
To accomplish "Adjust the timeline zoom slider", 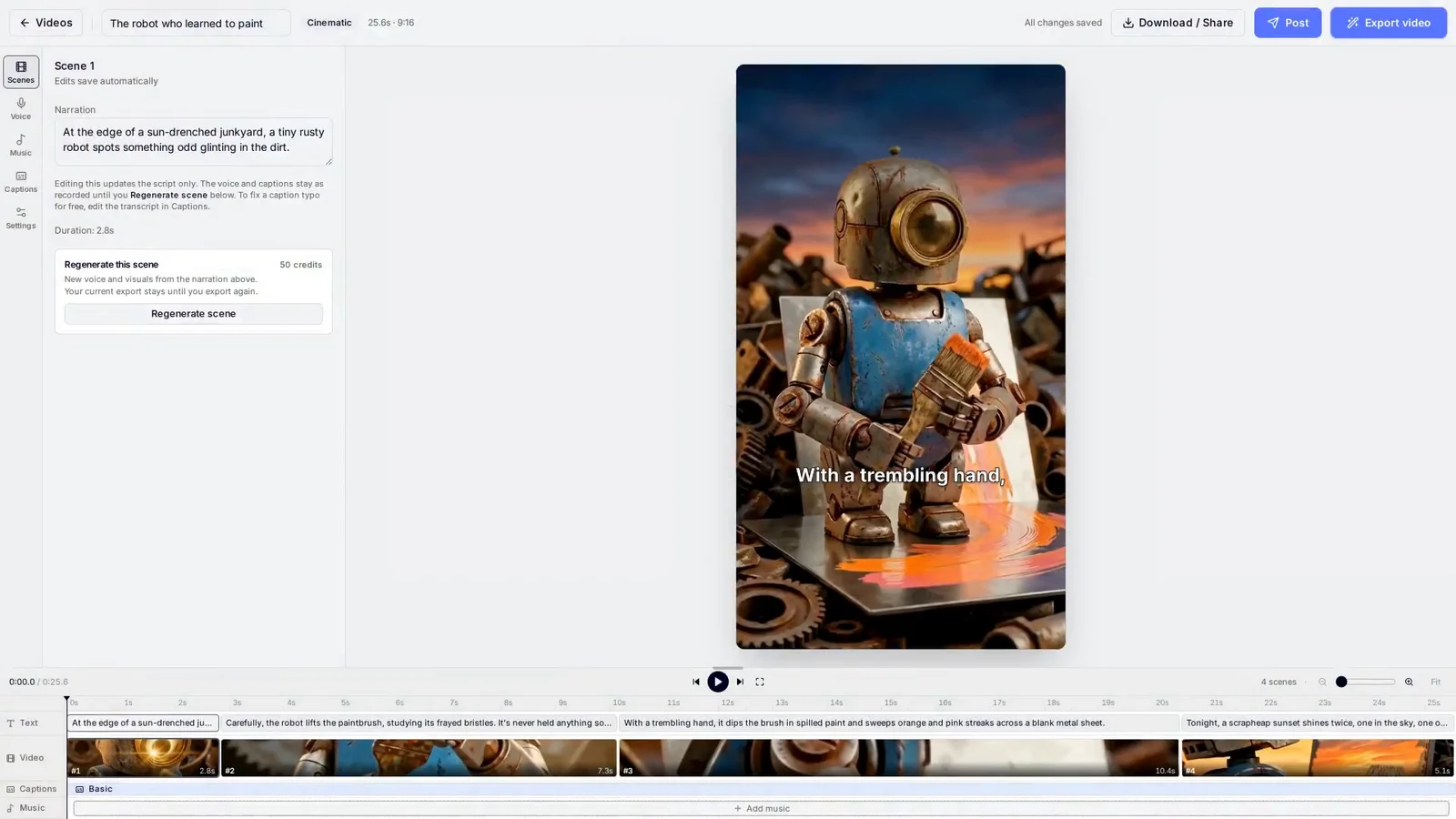I will point(1365,682).
